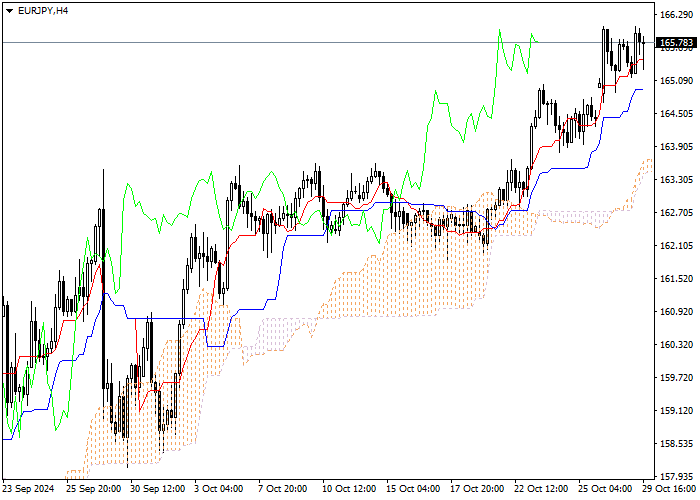Click the 165.090 price axis label

pyautogui.click(x=676, y=81)
